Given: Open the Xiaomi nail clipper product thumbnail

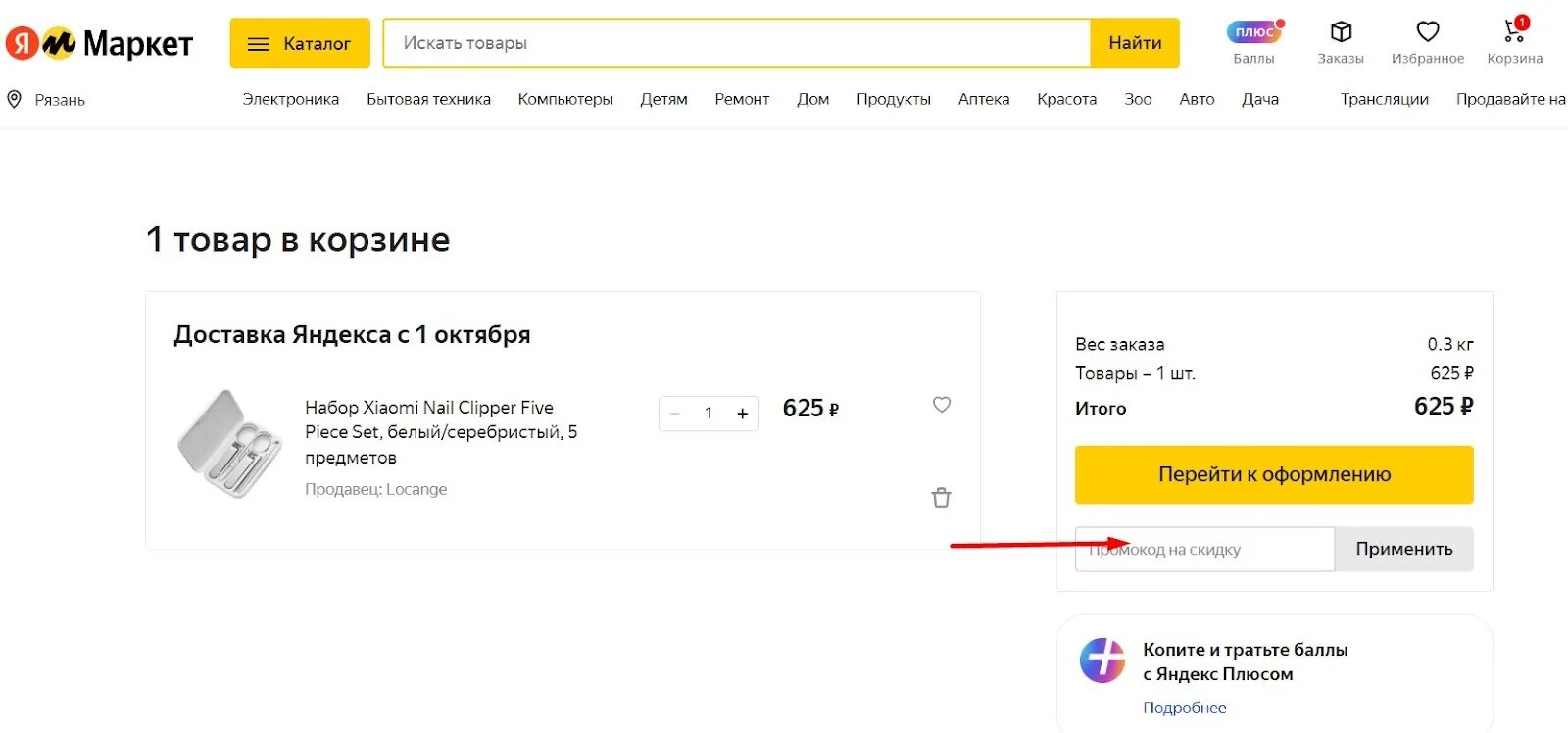Looking at the screenshot, I should coord(229,444).
